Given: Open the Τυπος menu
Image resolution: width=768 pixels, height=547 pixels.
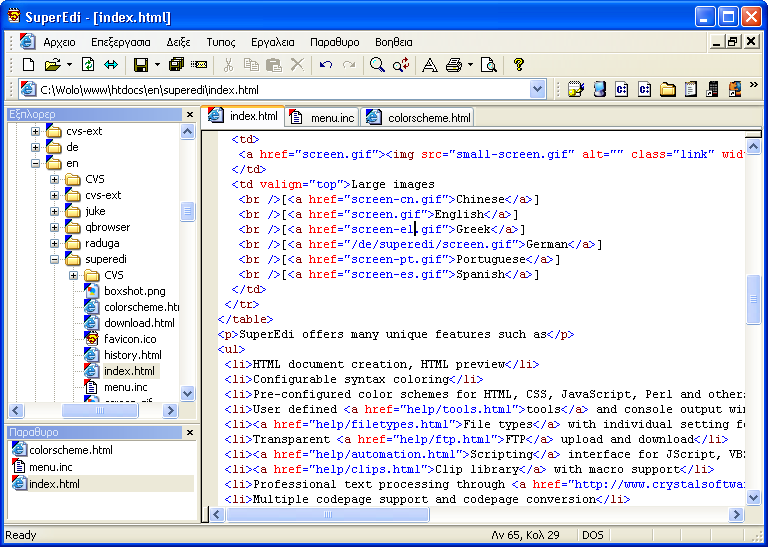Looking at the screenshot, I should click(x=221, y=42).
